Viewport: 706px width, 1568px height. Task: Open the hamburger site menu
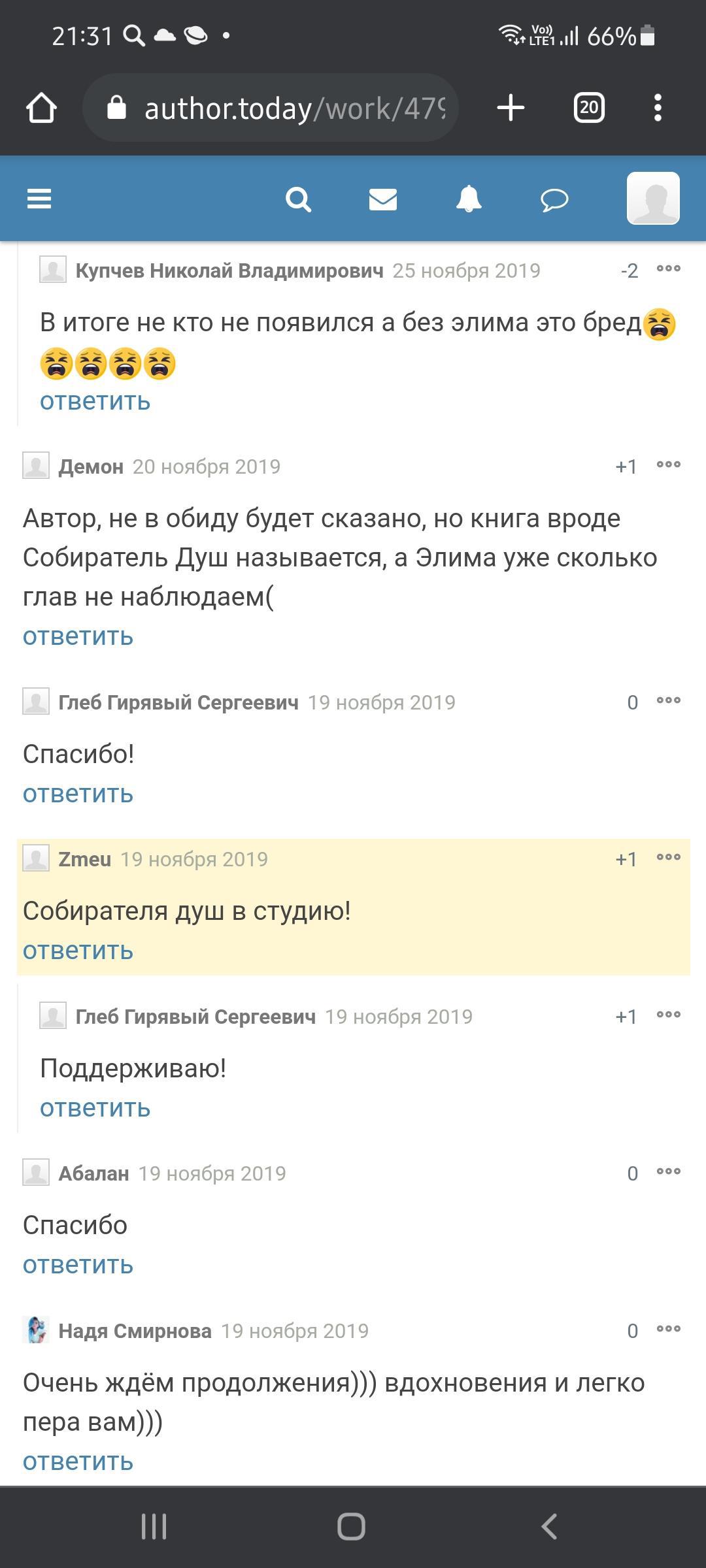(x=39, y=199)
